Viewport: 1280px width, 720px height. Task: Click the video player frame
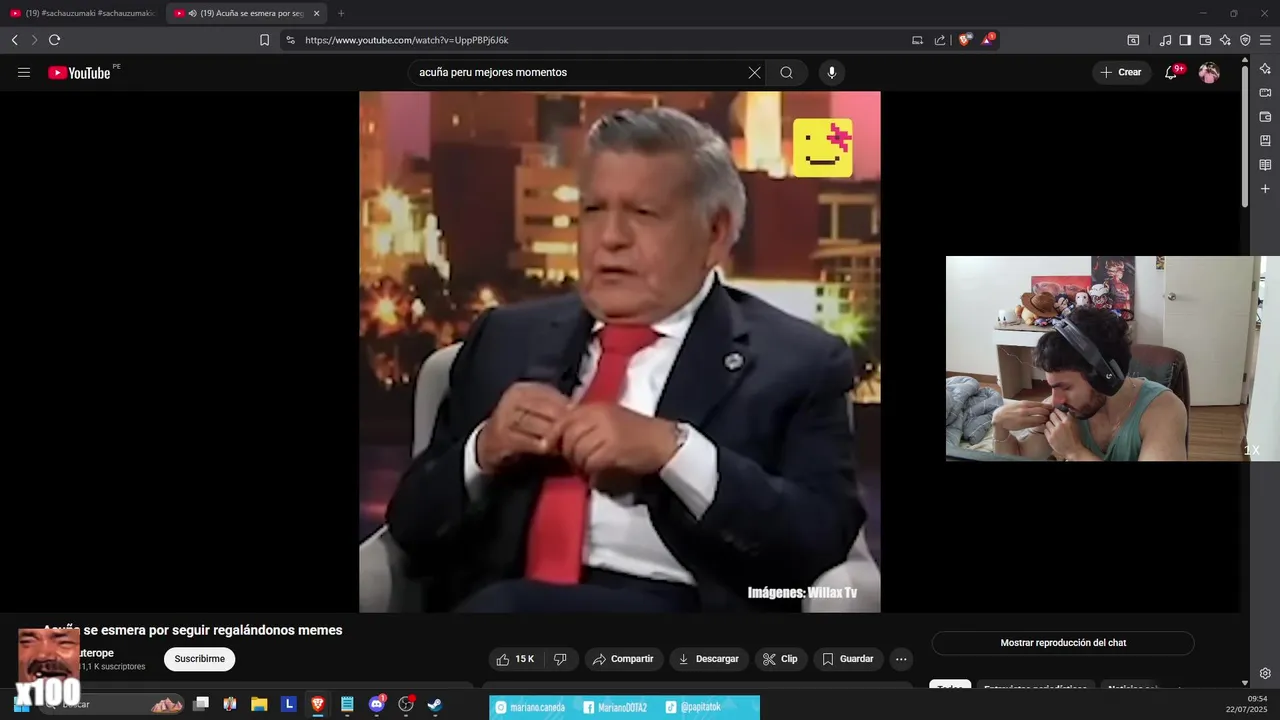click(620, 352)
